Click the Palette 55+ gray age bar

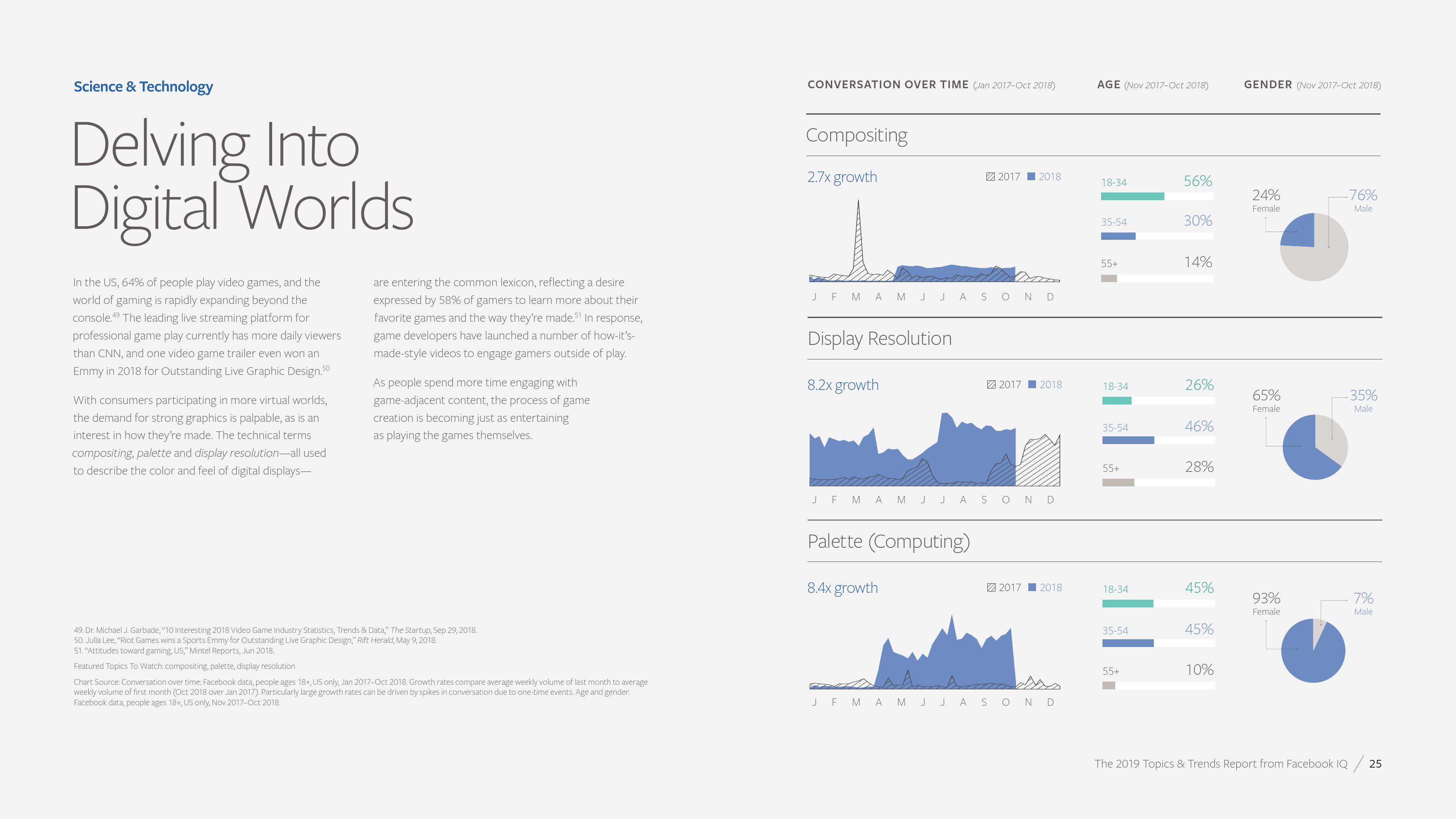(1108, 685)
